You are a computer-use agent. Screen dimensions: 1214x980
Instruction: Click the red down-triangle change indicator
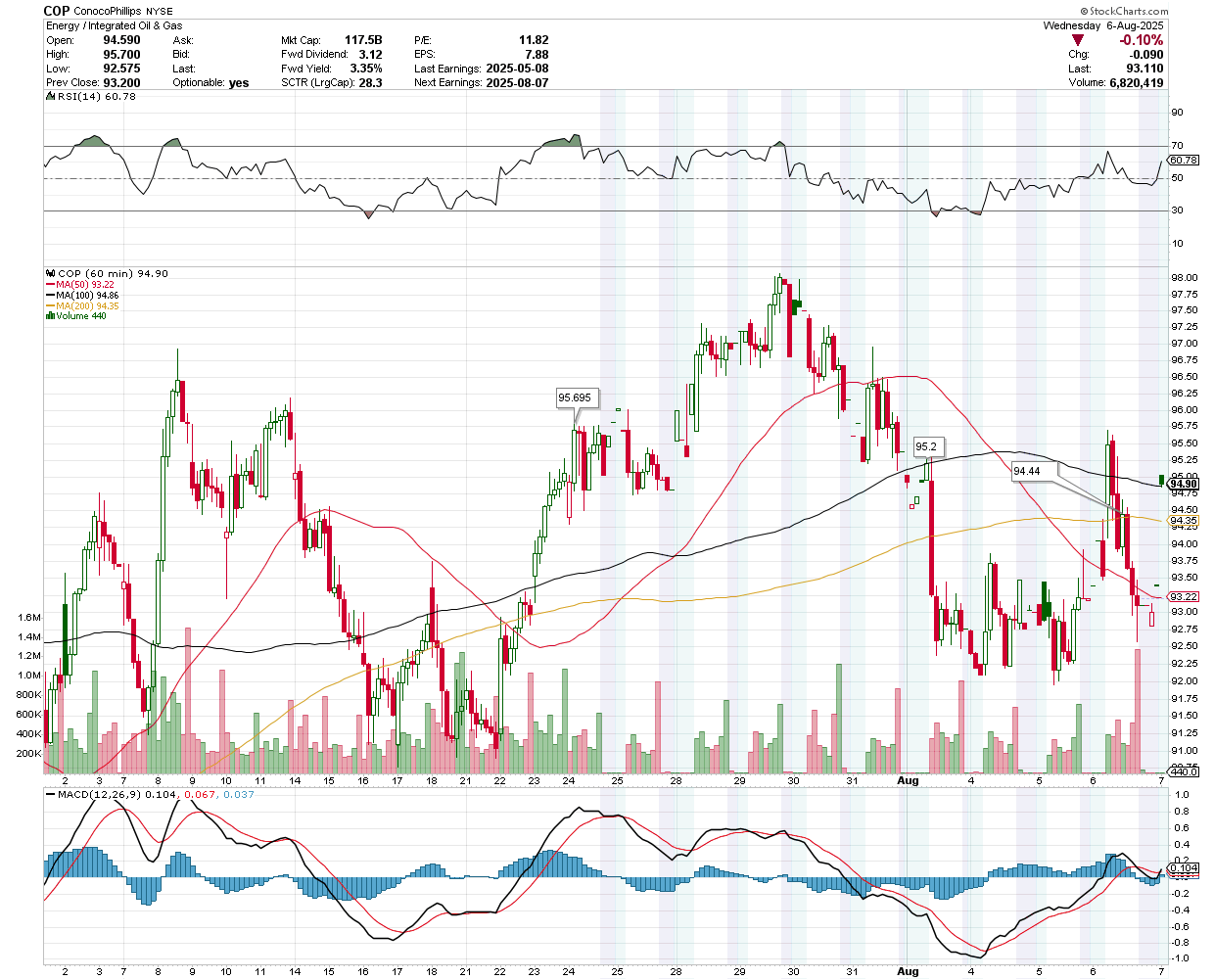[x=1078, y=40]
